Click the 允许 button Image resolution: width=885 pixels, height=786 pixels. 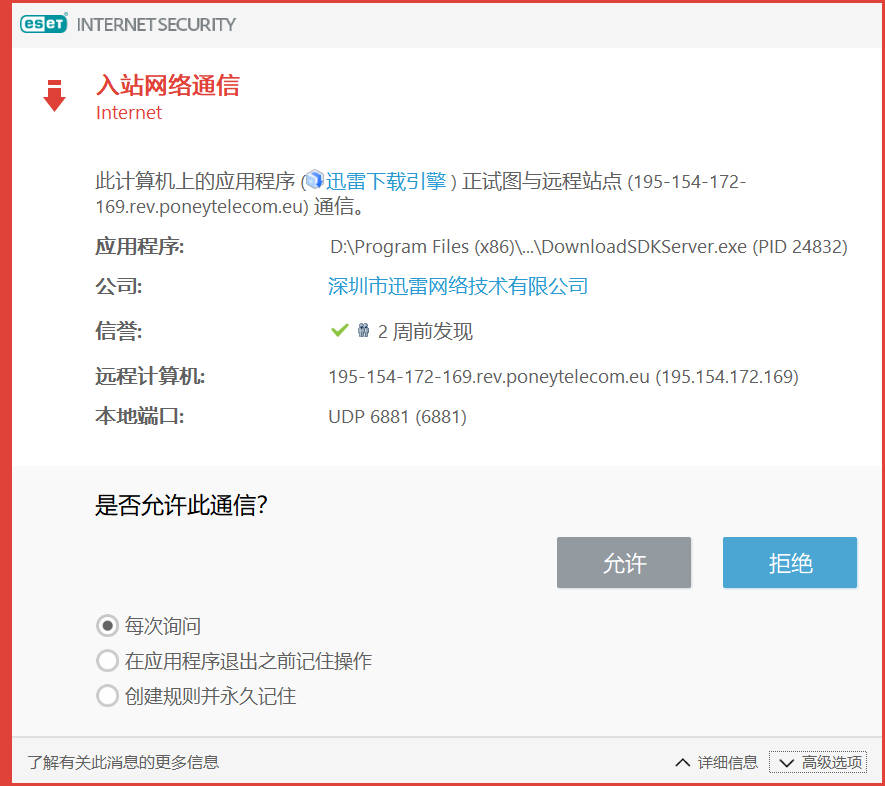click(x=624, y=562)
